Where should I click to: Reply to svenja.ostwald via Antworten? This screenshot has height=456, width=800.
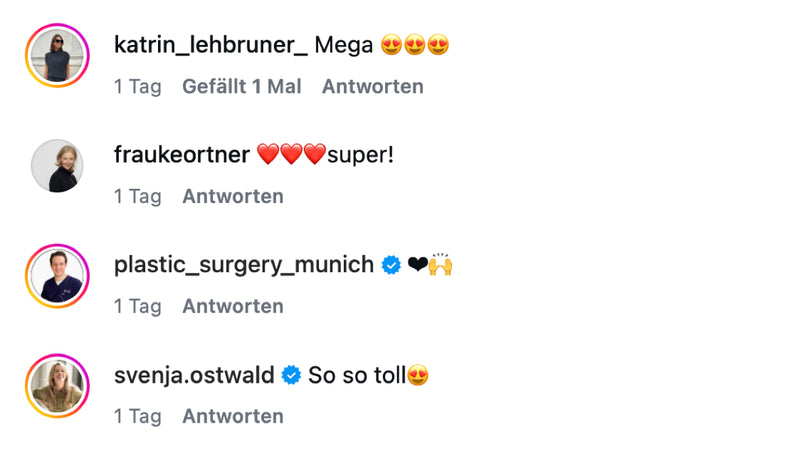(x=233, y=416)
